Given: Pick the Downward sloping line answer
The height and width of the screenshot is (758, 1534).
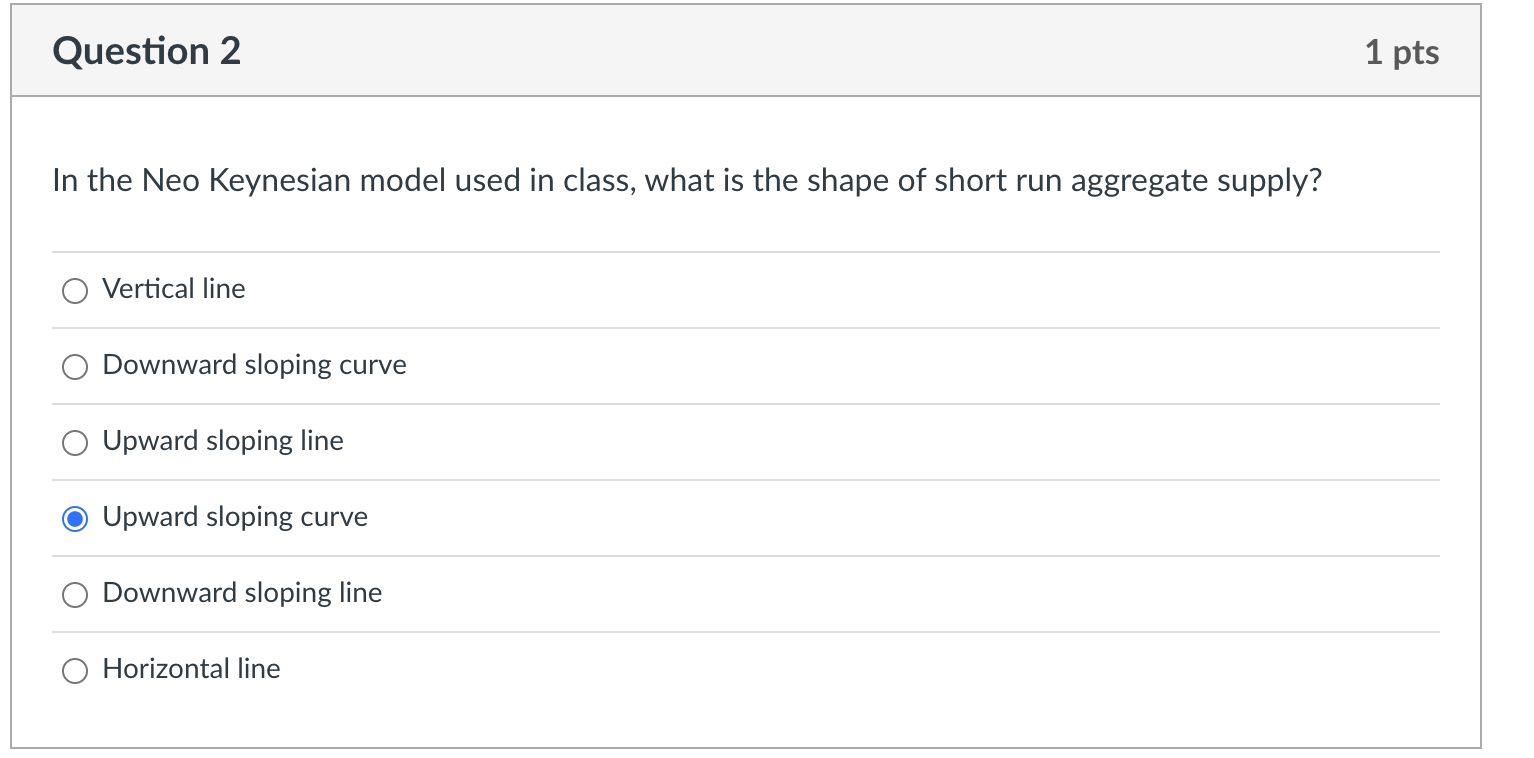Looking at the screenshot, I should coord(74,595).
